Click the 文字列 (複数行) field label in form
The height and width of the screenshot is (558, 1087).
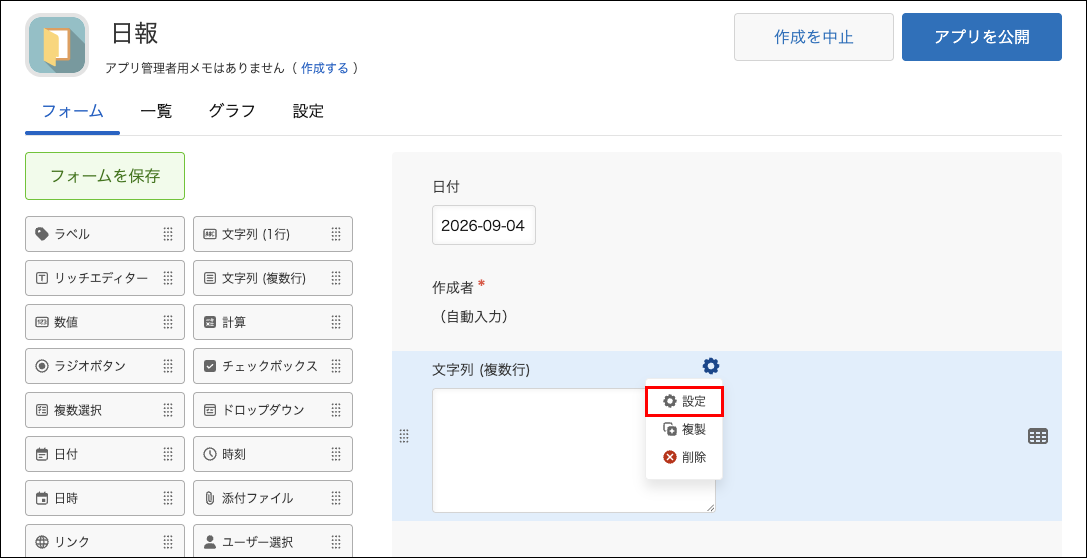click(481, 371)
